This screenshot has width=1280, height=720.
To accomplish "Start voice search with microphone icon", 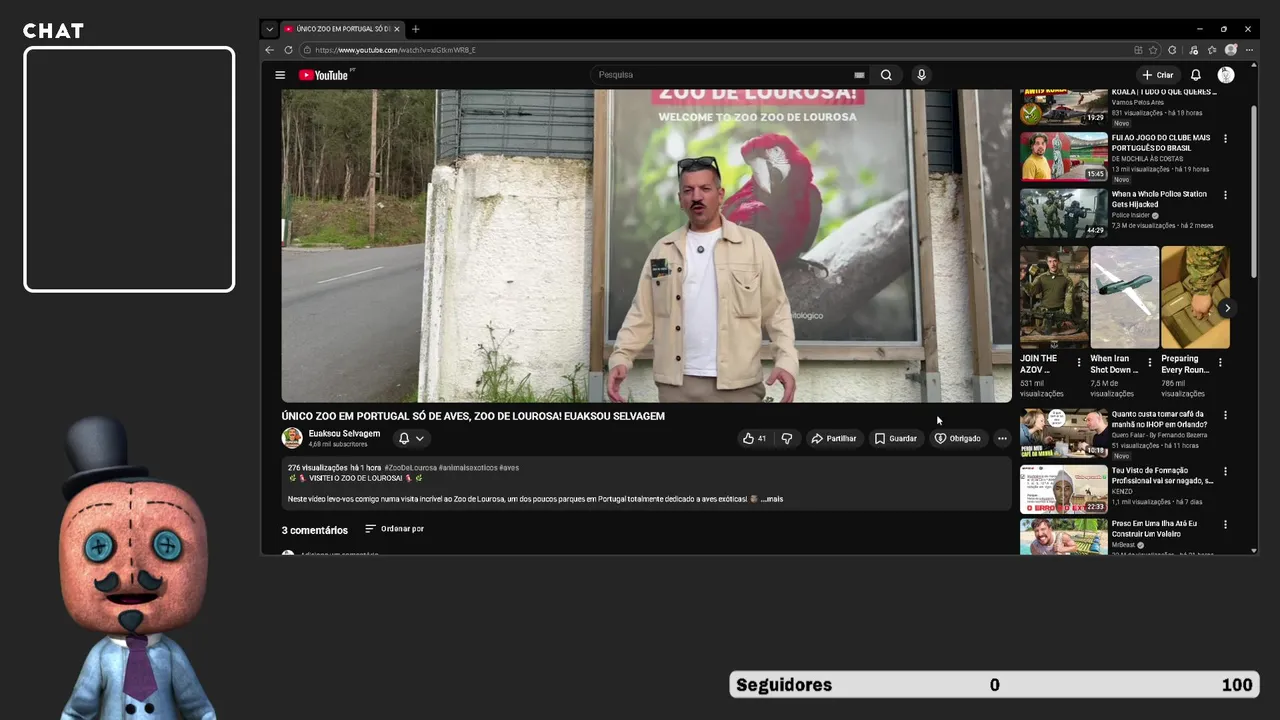I will coord(921,75).
